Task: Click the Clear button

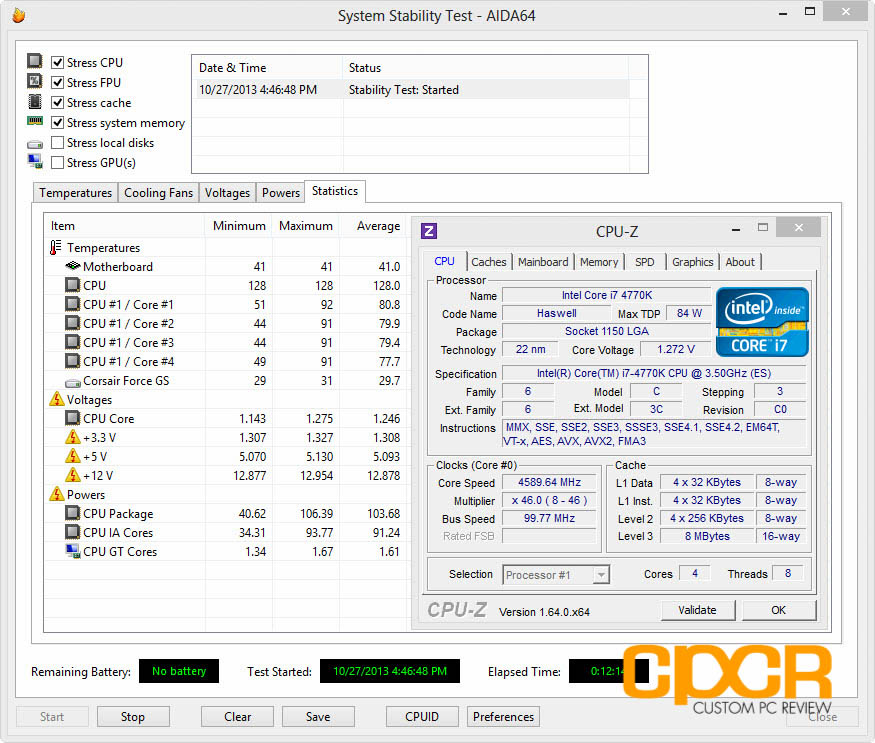Action: click(x=237, y=717)
